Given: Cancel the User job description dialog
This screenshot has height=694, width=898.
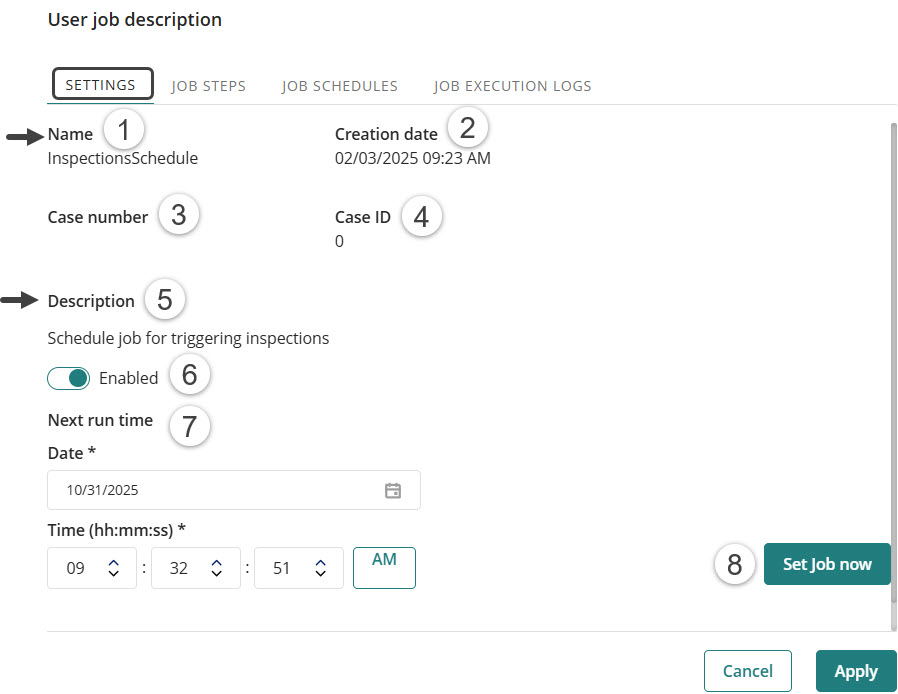Looking at the screenshot, I should click(748, 671).
